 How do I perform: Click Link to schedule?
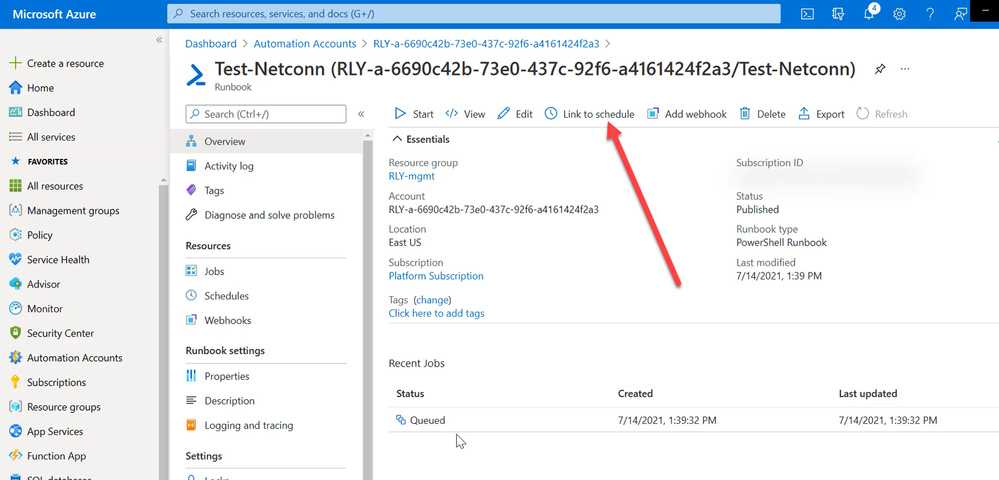point(589,114)
